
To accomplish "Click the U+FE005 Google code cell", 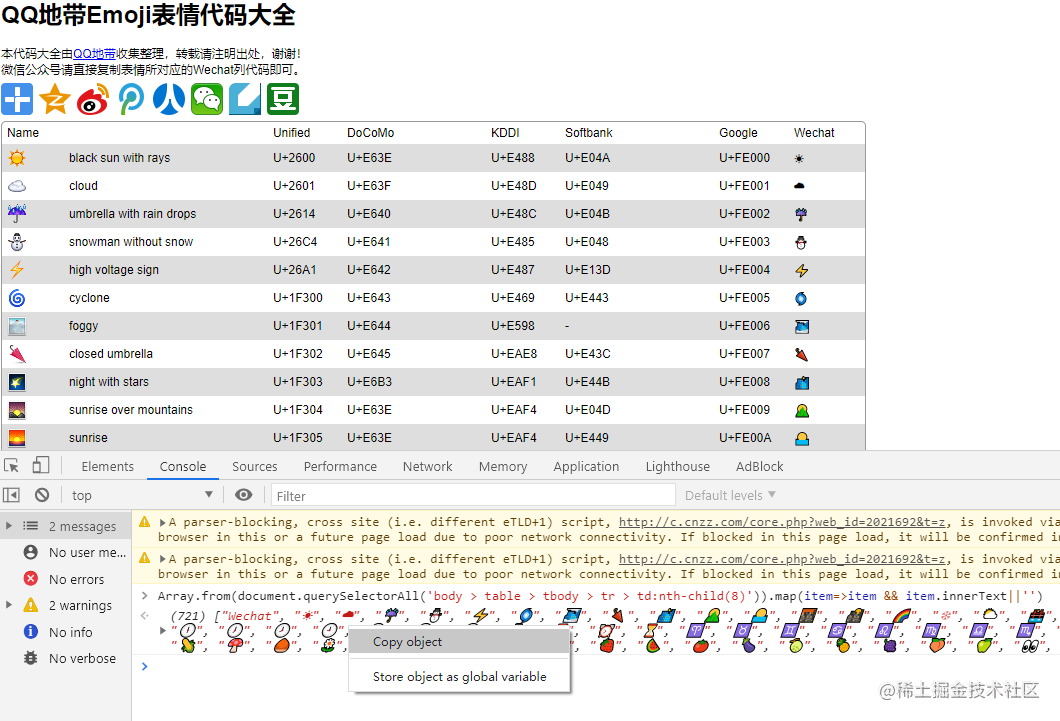I will pos(744,298).
